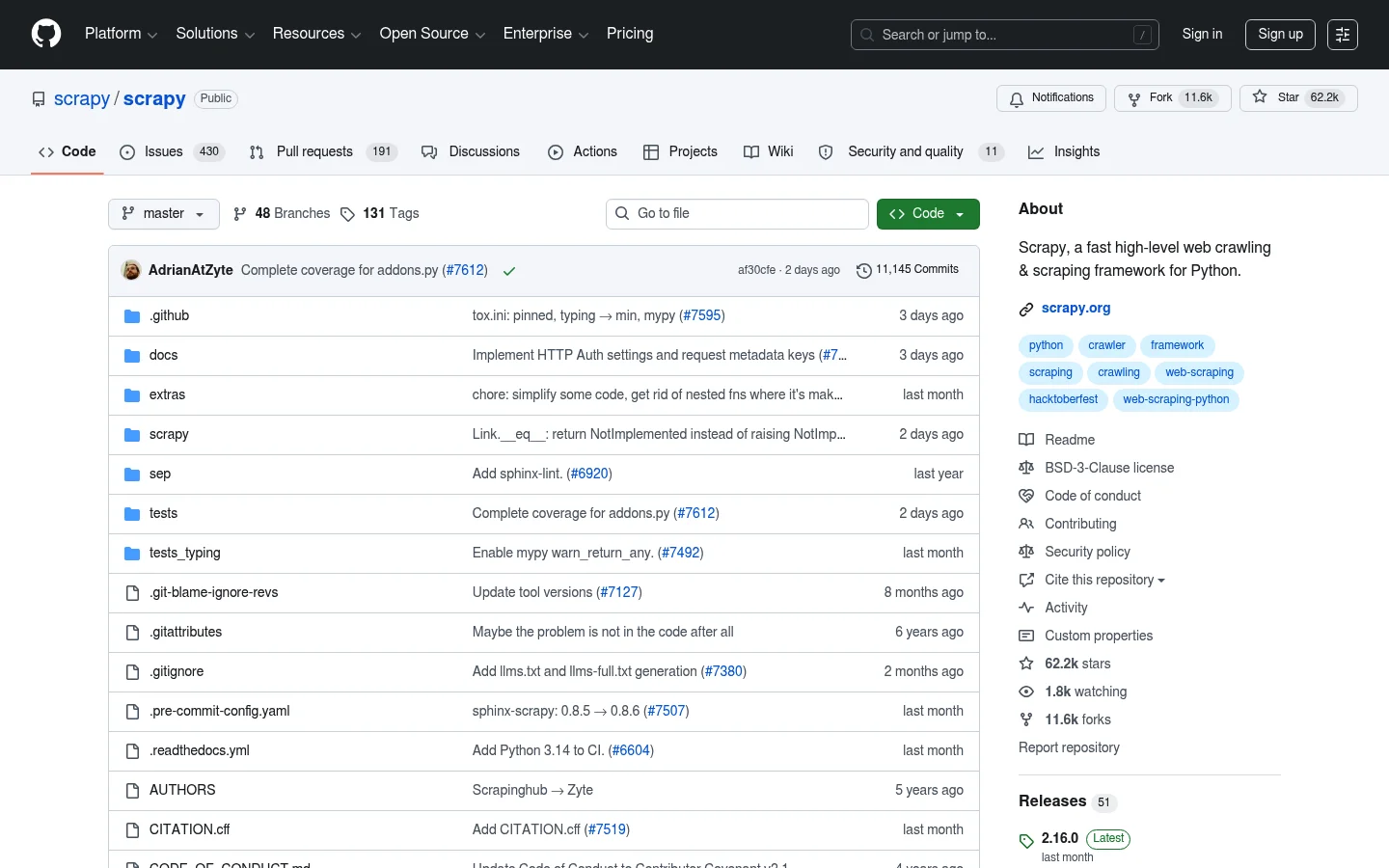
Task: Click the star icon beside 62.2k stars
Action: 1026,664
